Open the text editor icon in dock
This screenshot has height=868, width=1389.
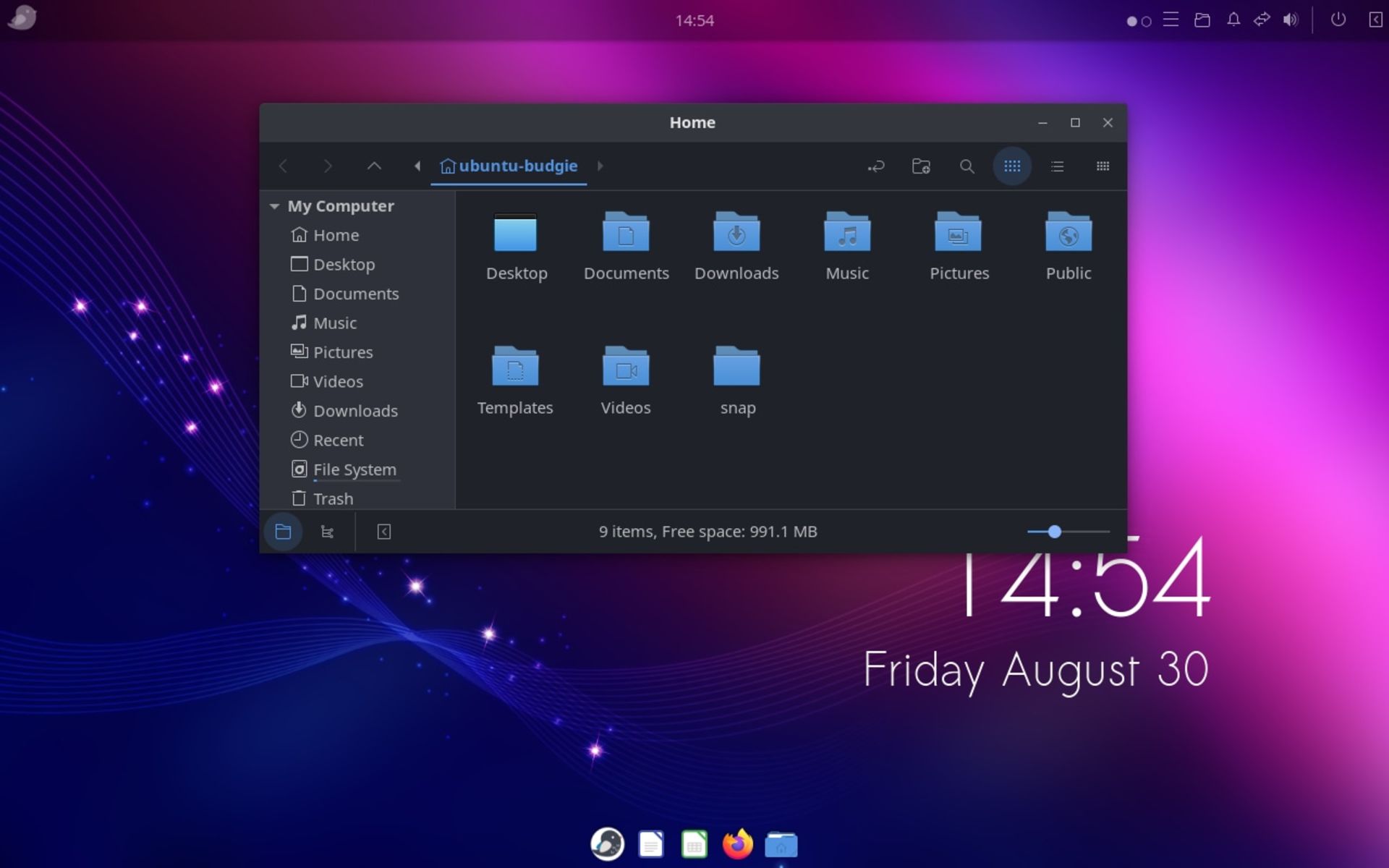[x=650, y=843]
